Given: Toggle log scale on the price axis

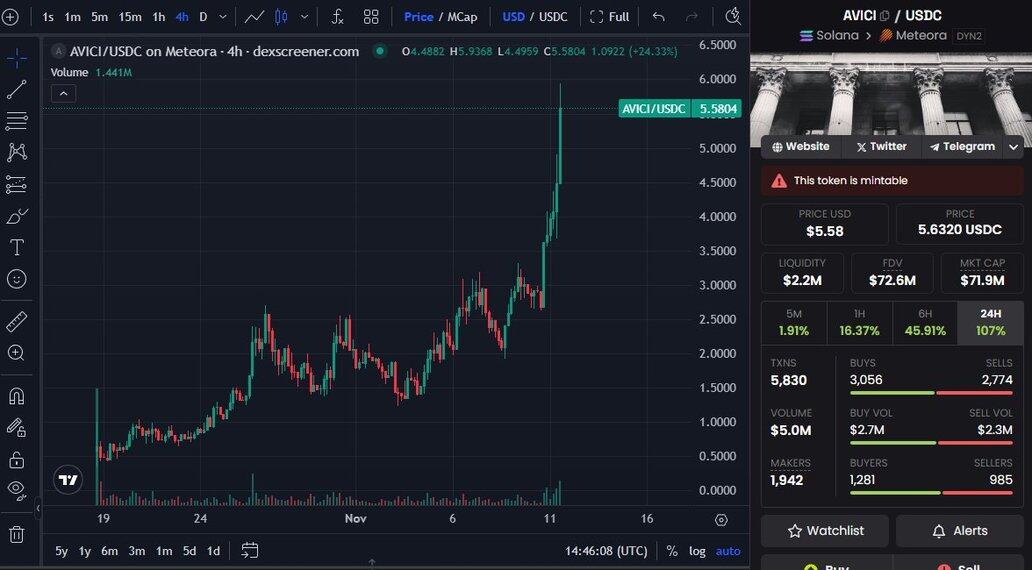Looking at the screenshot, I should click(x=697, y=551).
